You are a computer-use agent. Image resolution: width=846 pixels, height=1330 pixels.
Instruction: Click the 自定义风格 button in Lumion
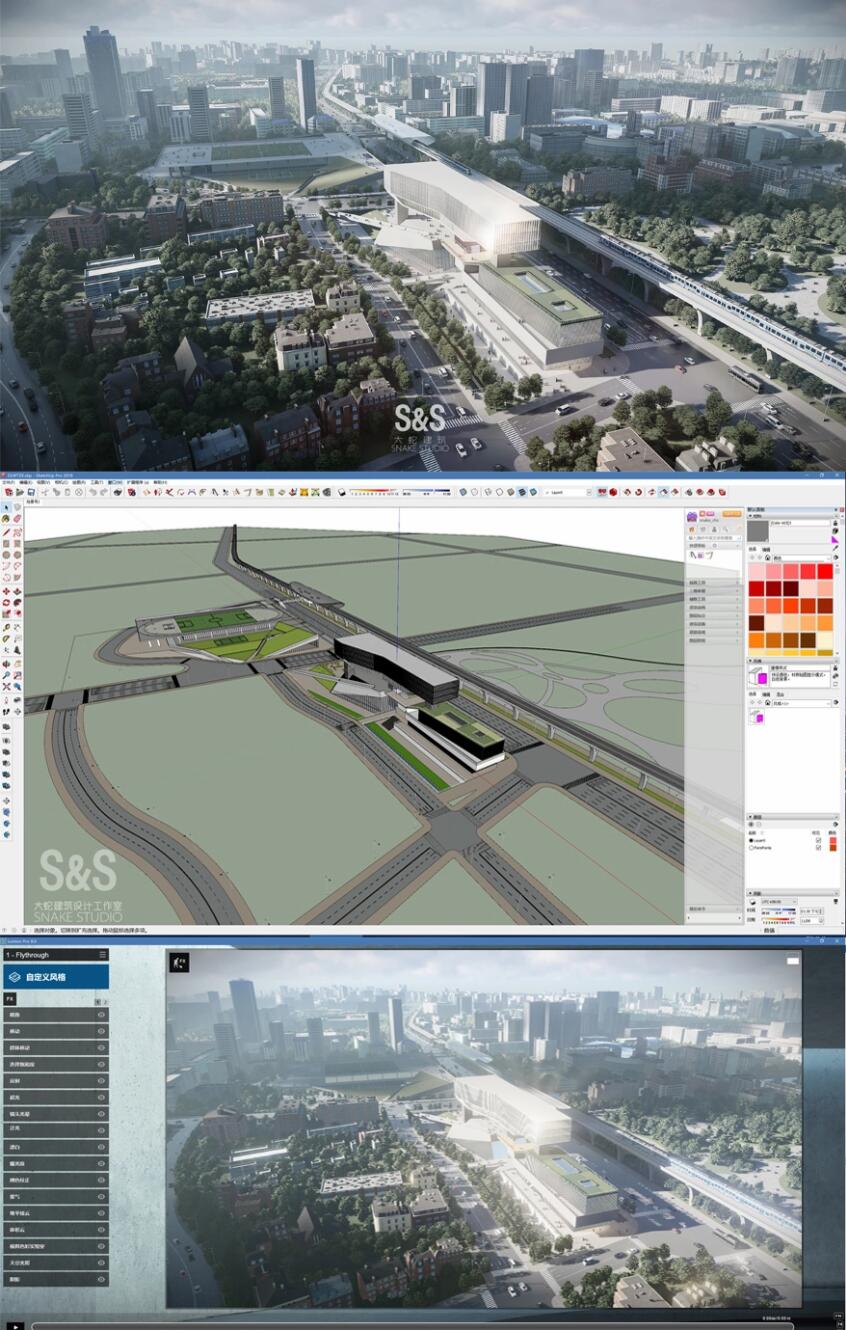tap(56, 977)
